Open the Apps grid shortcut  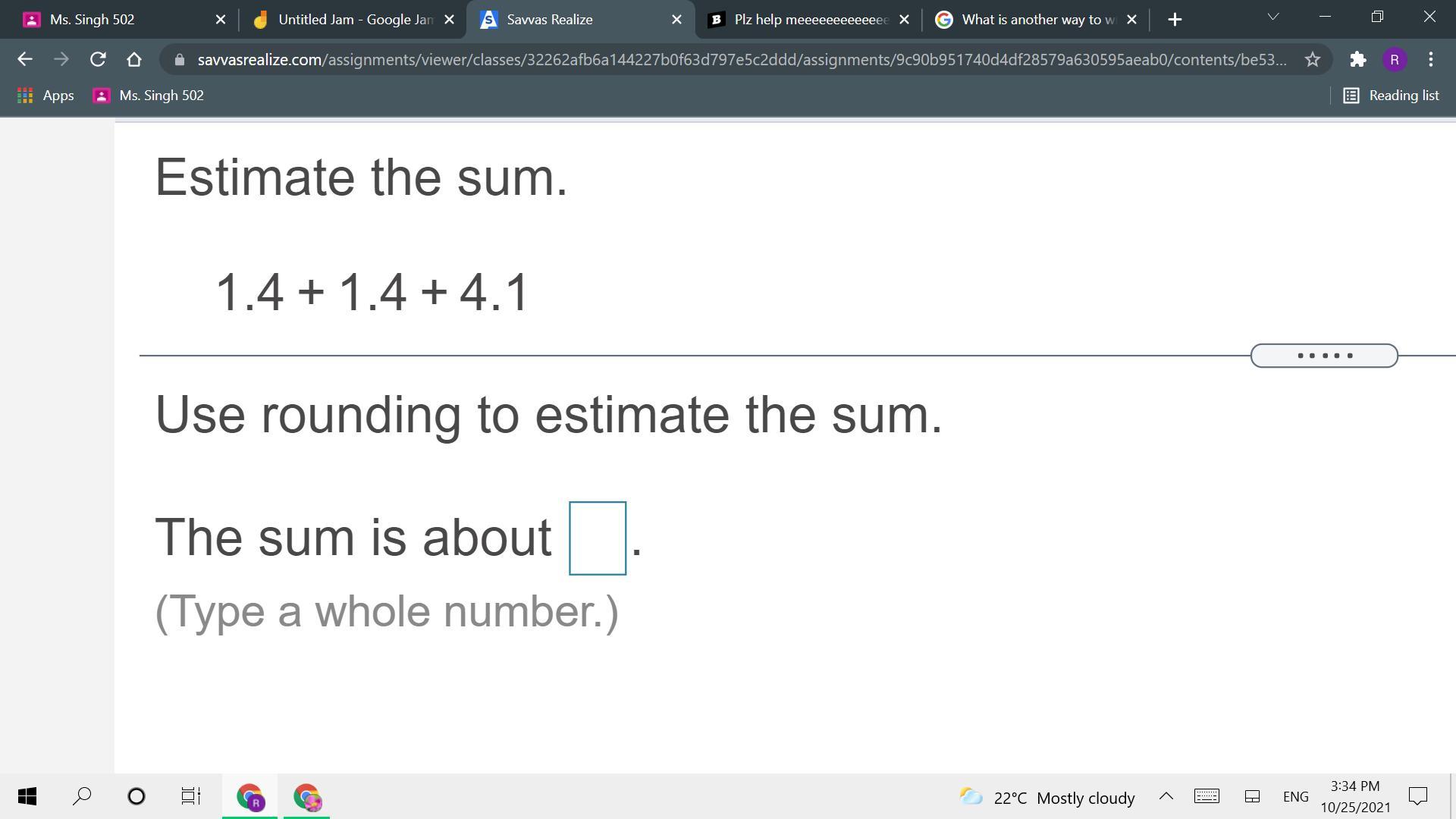click(45, 96)
